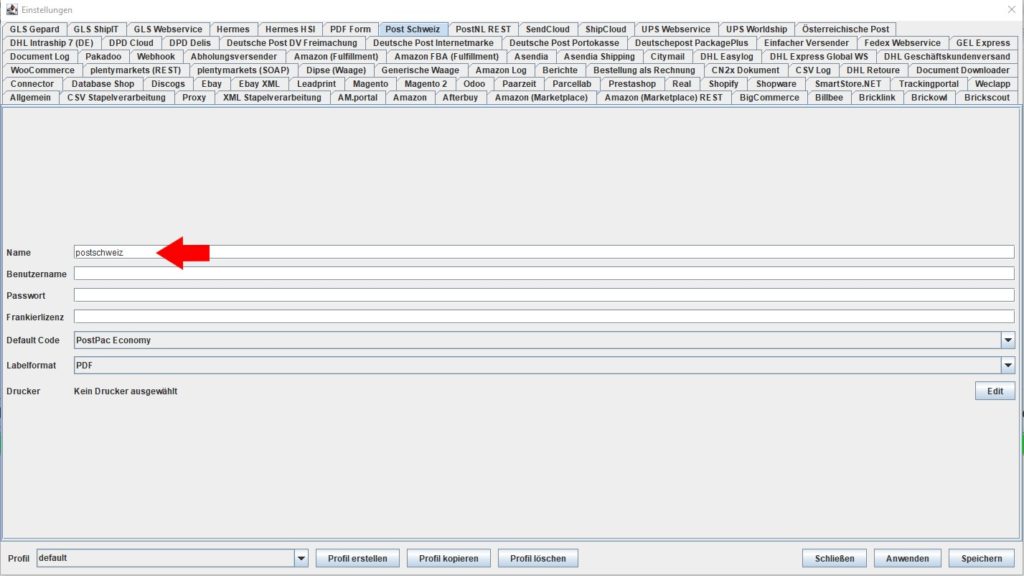Select the Deutsche Post Internetmarke tab
The width and height of the screenshot is (1024, 576).
click(433, 43)
